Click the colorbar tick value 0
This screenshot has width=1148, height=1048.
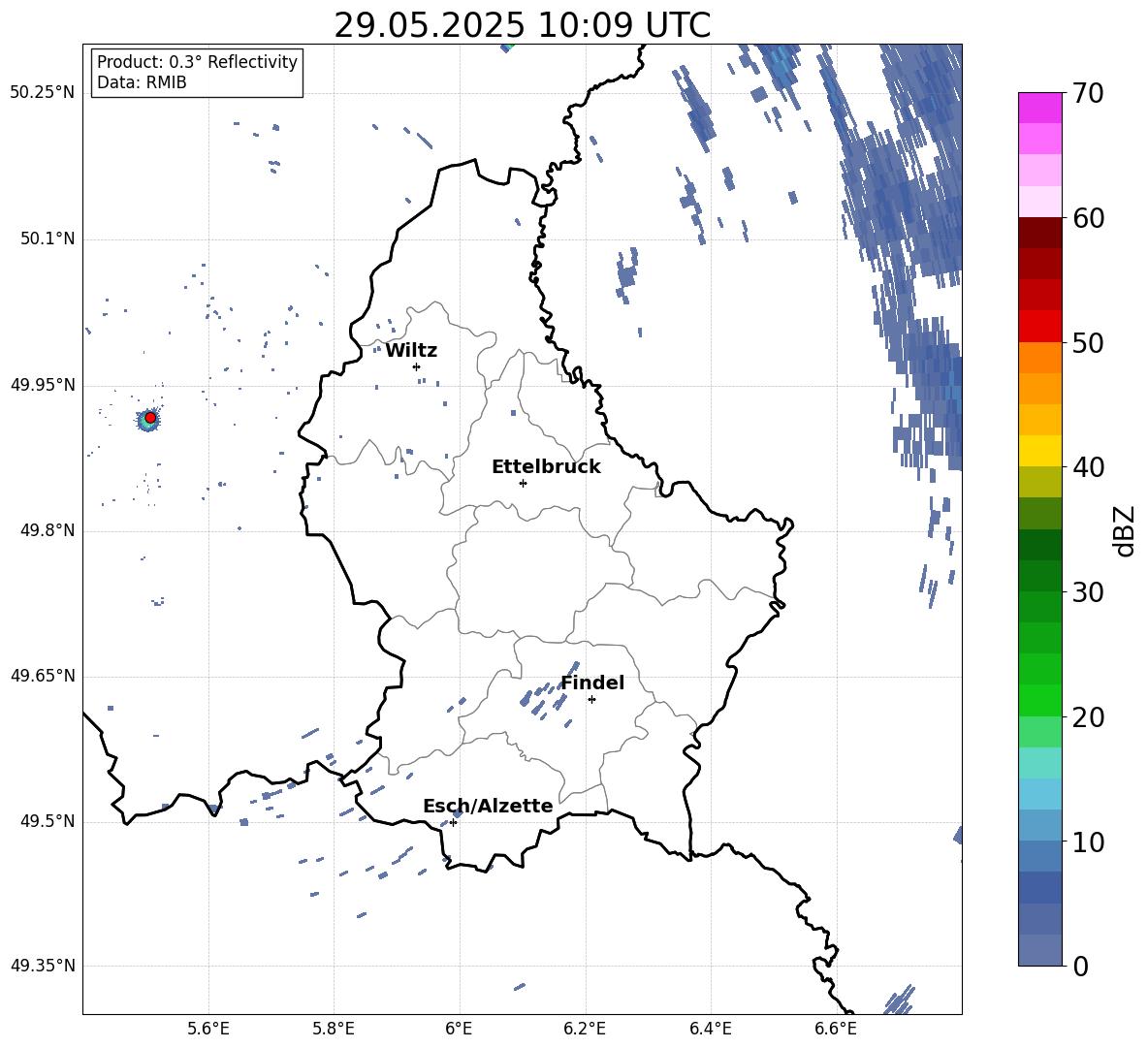click(x=1080, y=966)
